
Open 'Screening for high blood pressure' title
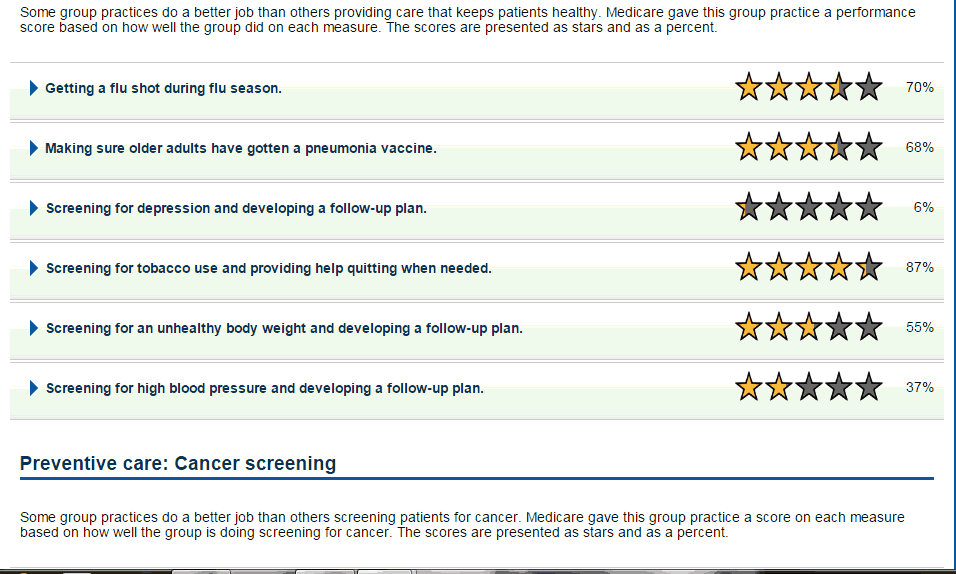265,389
